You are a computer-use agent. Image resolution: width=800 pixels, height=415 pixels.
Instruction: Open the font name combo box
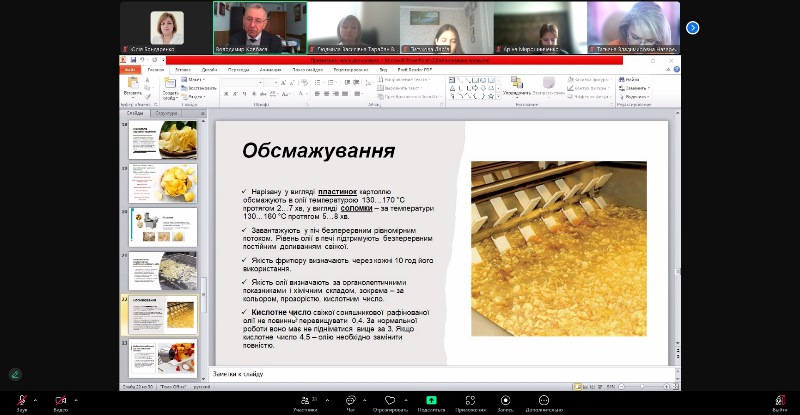click(x=242, y=82)
